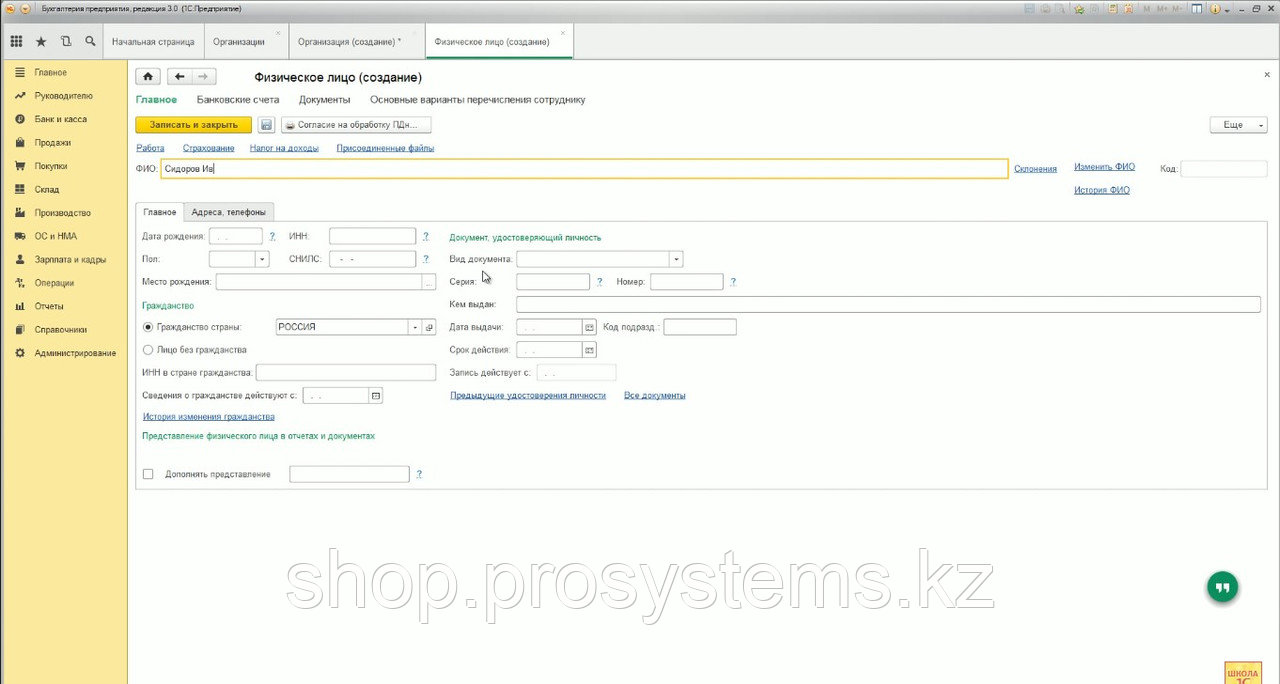Click Записать и закрыть button
This screenshot has height=684, width=1280.
click(193, 125)
